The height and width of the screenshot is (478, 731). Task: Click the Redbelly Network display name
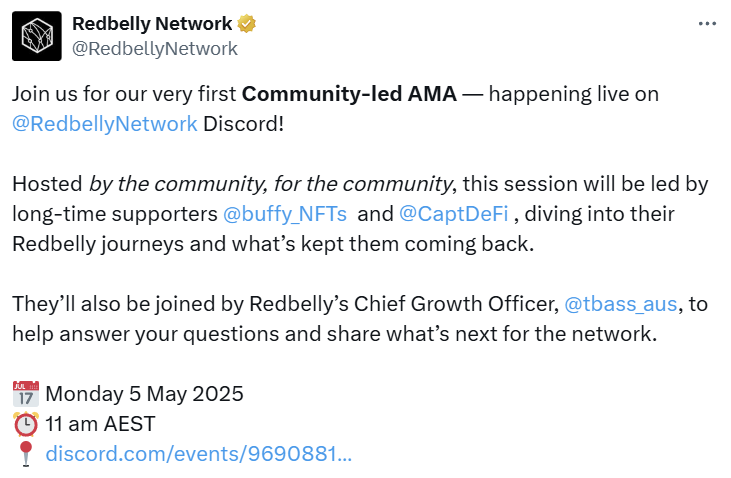click(x=152, y=24)
